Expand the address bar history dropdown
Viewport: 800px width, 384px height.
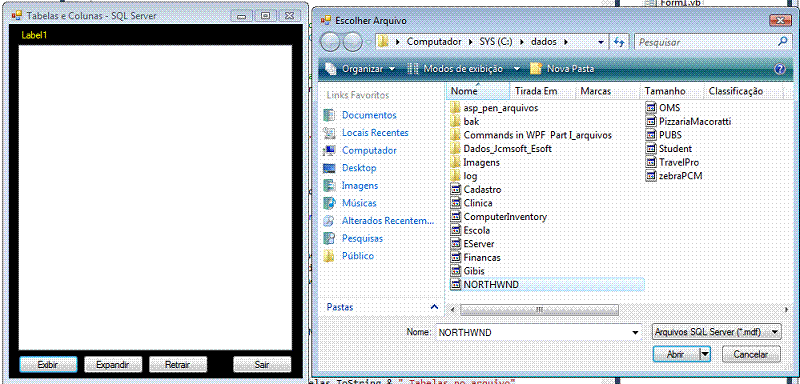602,42
